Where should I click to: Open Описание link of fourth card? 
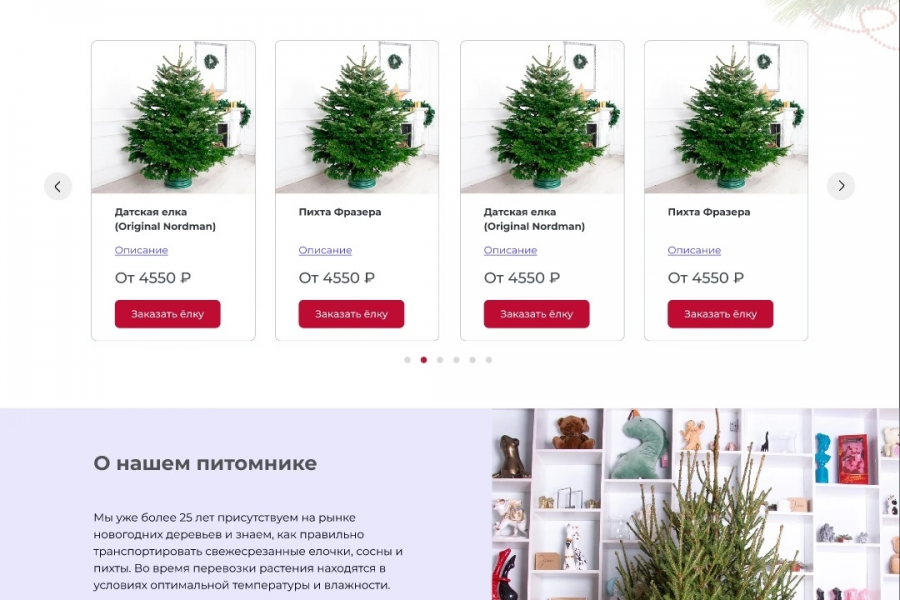click(x=694, y=250)
